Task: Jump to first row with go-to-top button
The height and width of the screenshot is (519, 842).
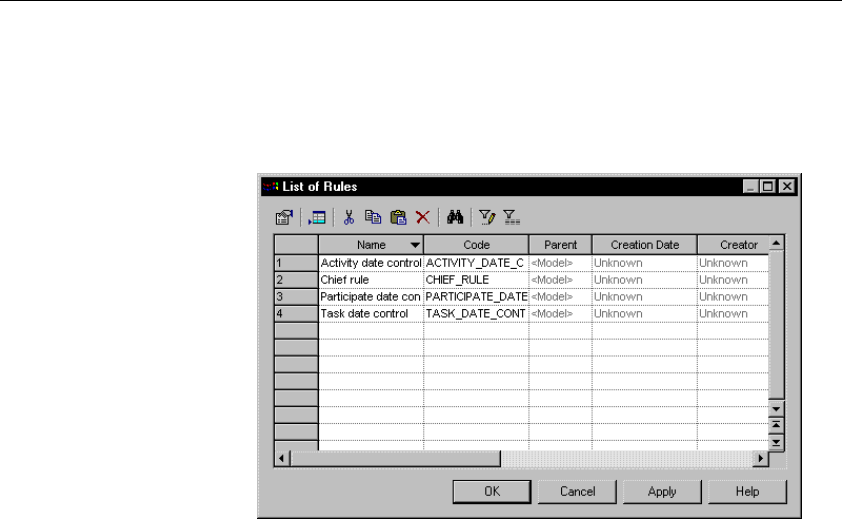Action: point(776,426)
